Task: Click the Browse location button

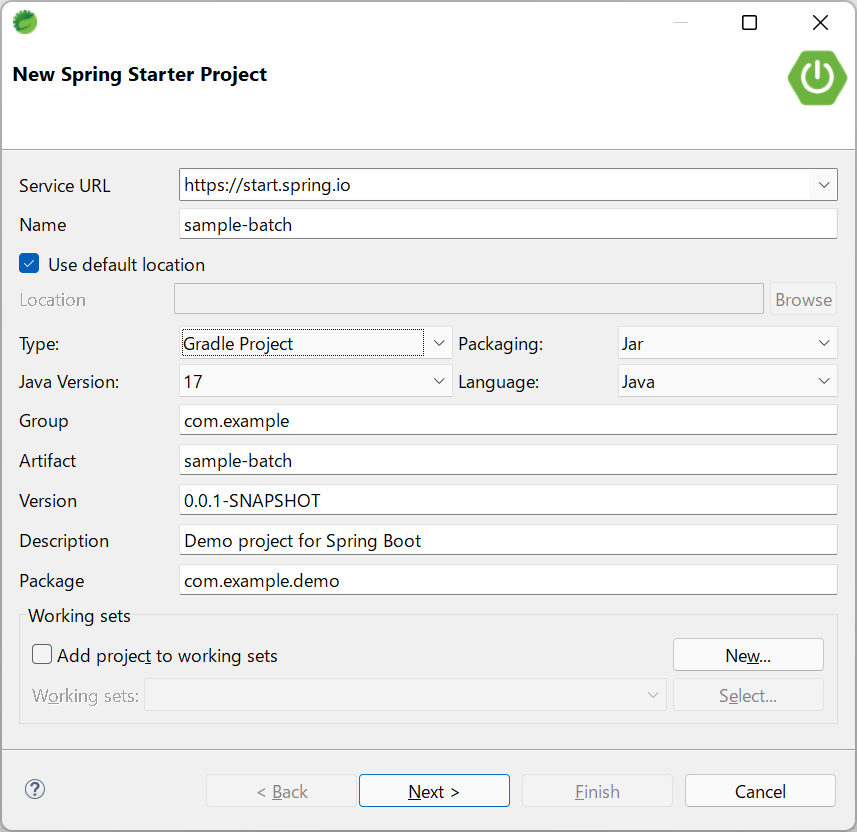Action: (803, 298)
